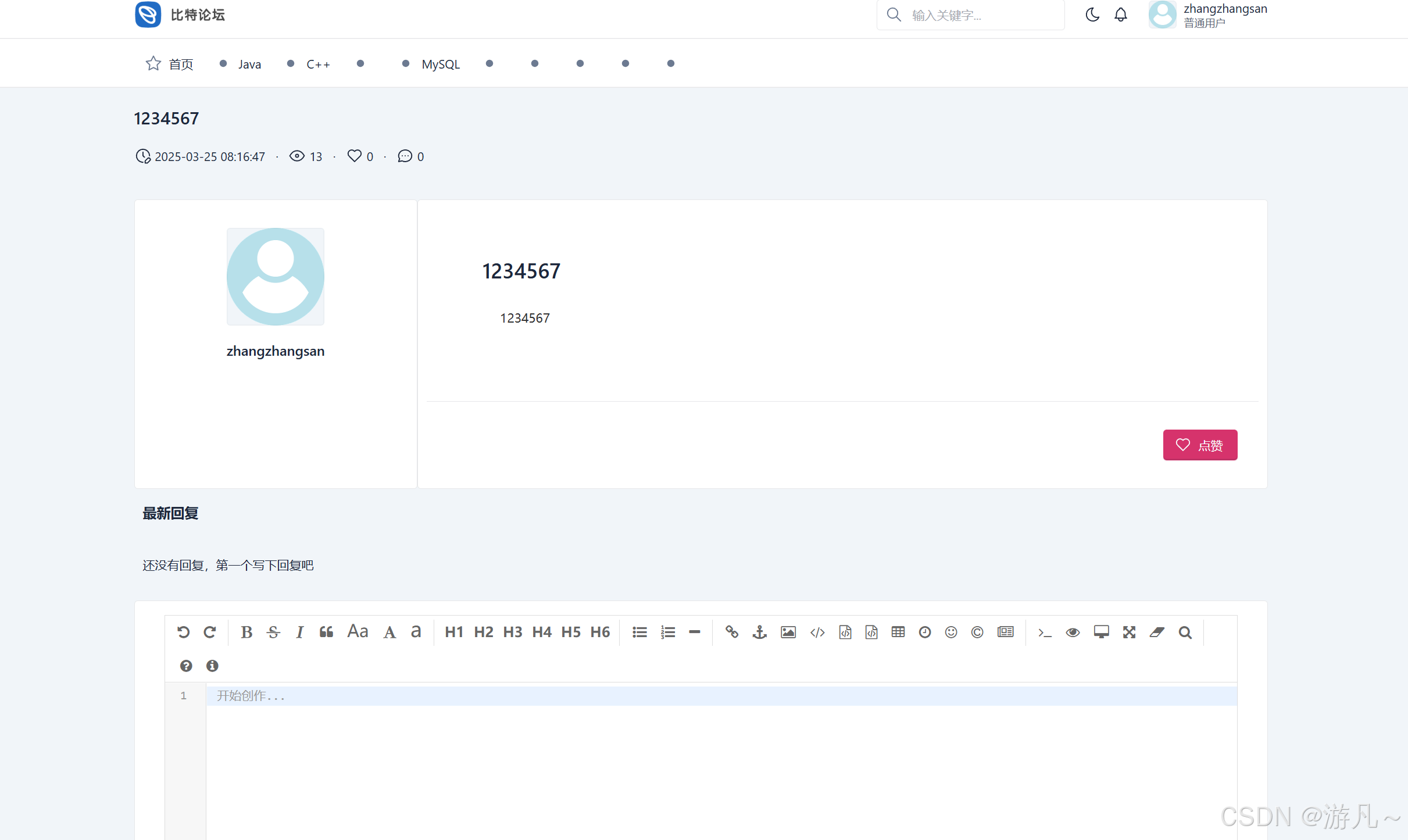
Task: Apply H1 heading style
Action: (x=453, y=632)
